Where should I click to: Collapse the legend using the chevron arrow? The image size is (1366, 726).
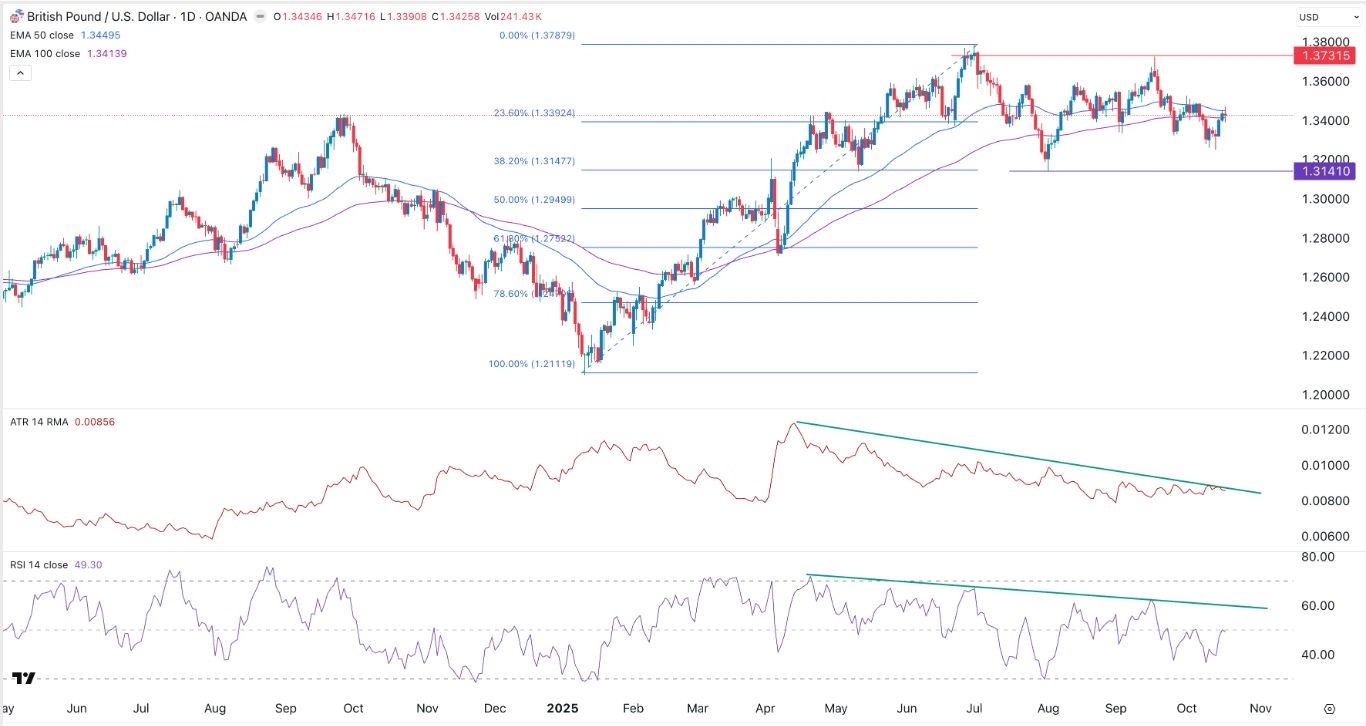(x=20, y=72)
